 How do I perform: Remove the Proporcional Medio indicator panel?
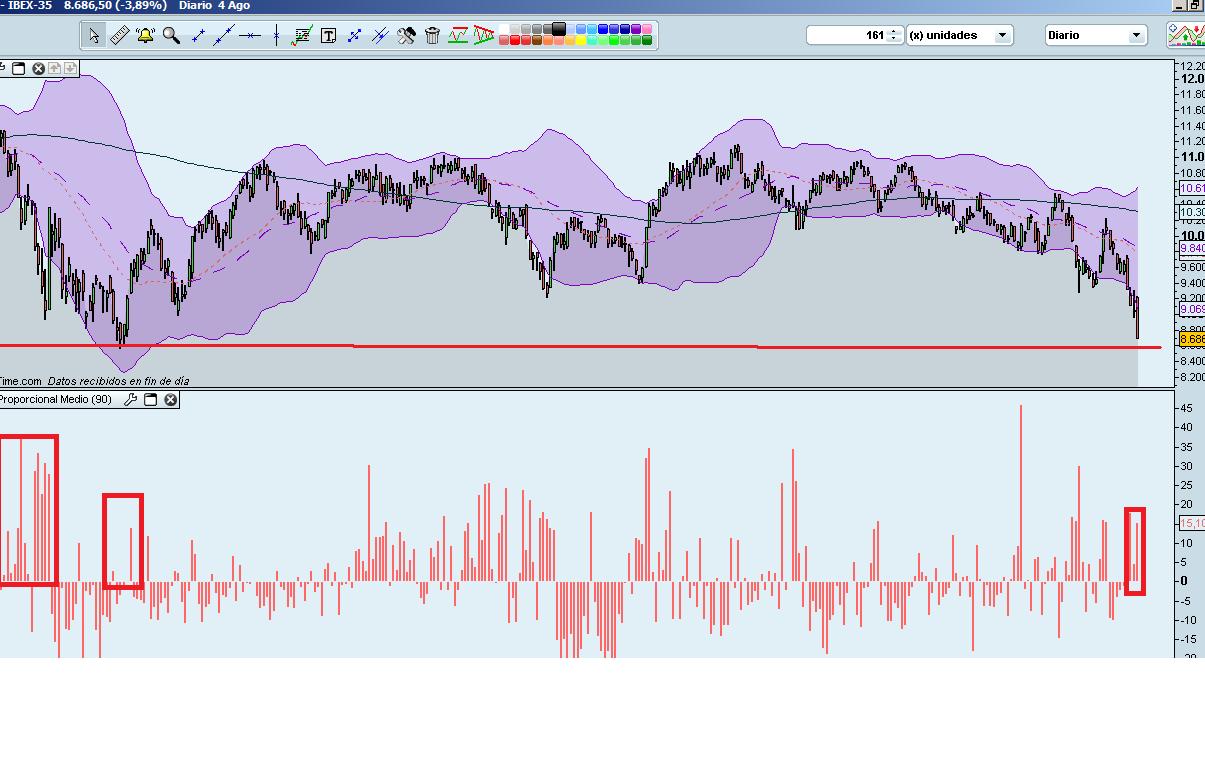pyautogui.click(x=171, y=400)
